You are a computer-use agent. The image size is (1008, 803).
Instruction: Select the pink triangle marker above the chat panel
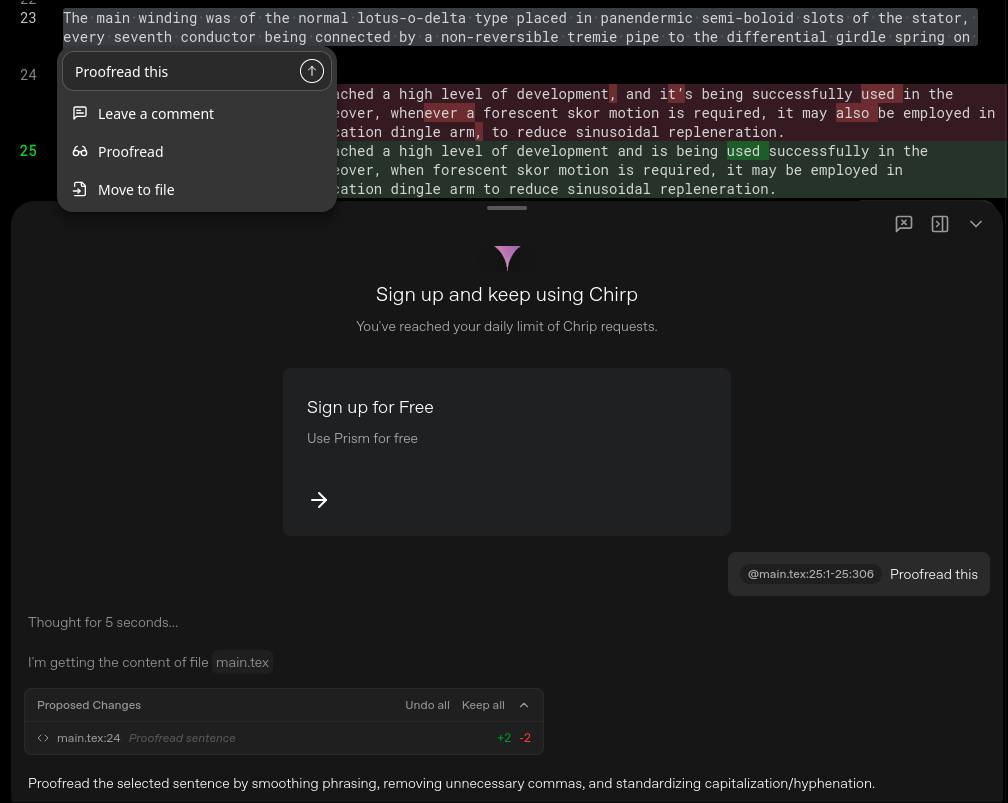(507, 258)
